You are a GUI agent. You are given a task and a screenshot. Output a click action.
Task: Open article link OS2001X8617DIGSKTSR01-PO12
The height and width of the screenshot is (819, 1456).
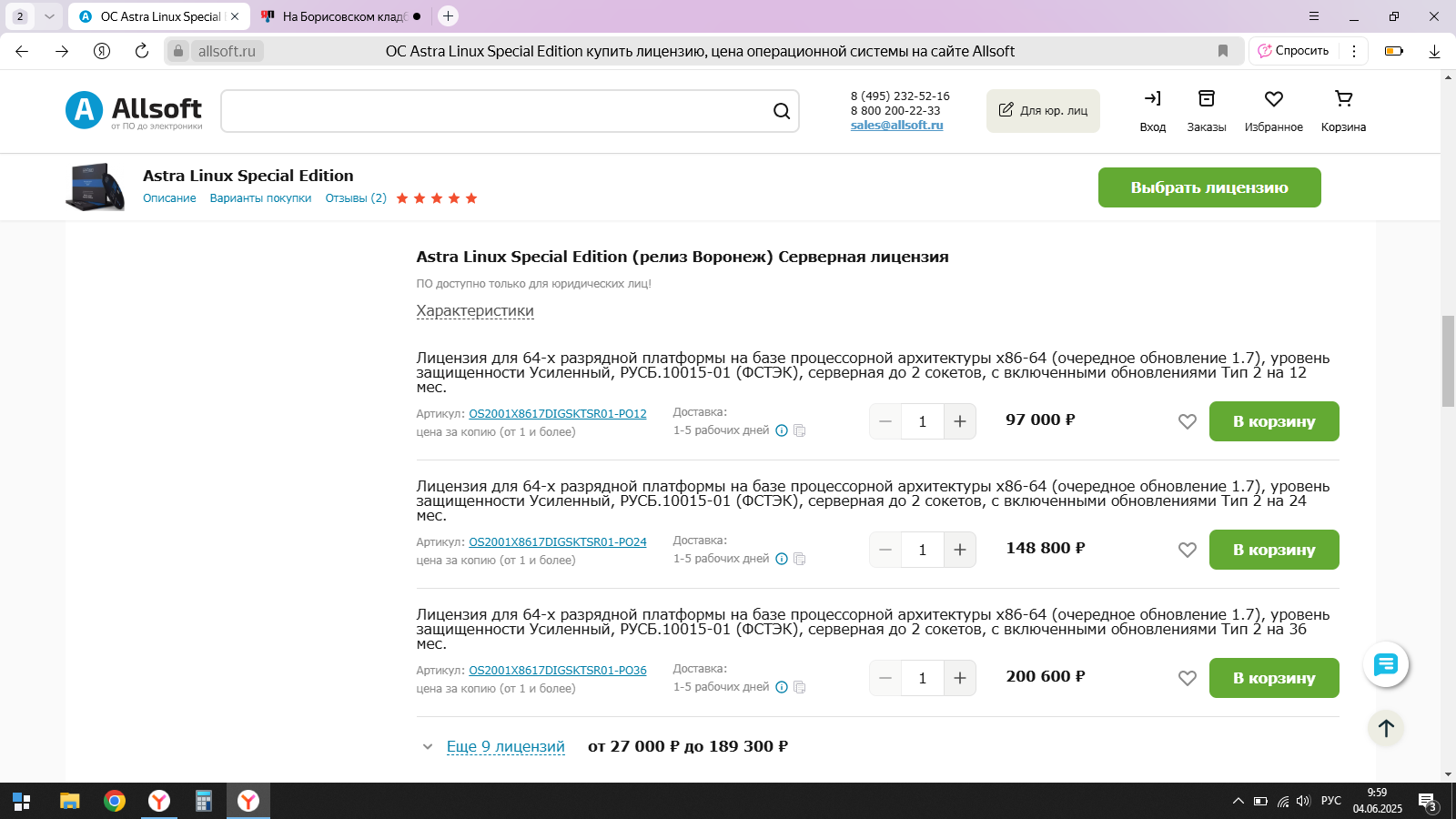click(x=558, y=414)
